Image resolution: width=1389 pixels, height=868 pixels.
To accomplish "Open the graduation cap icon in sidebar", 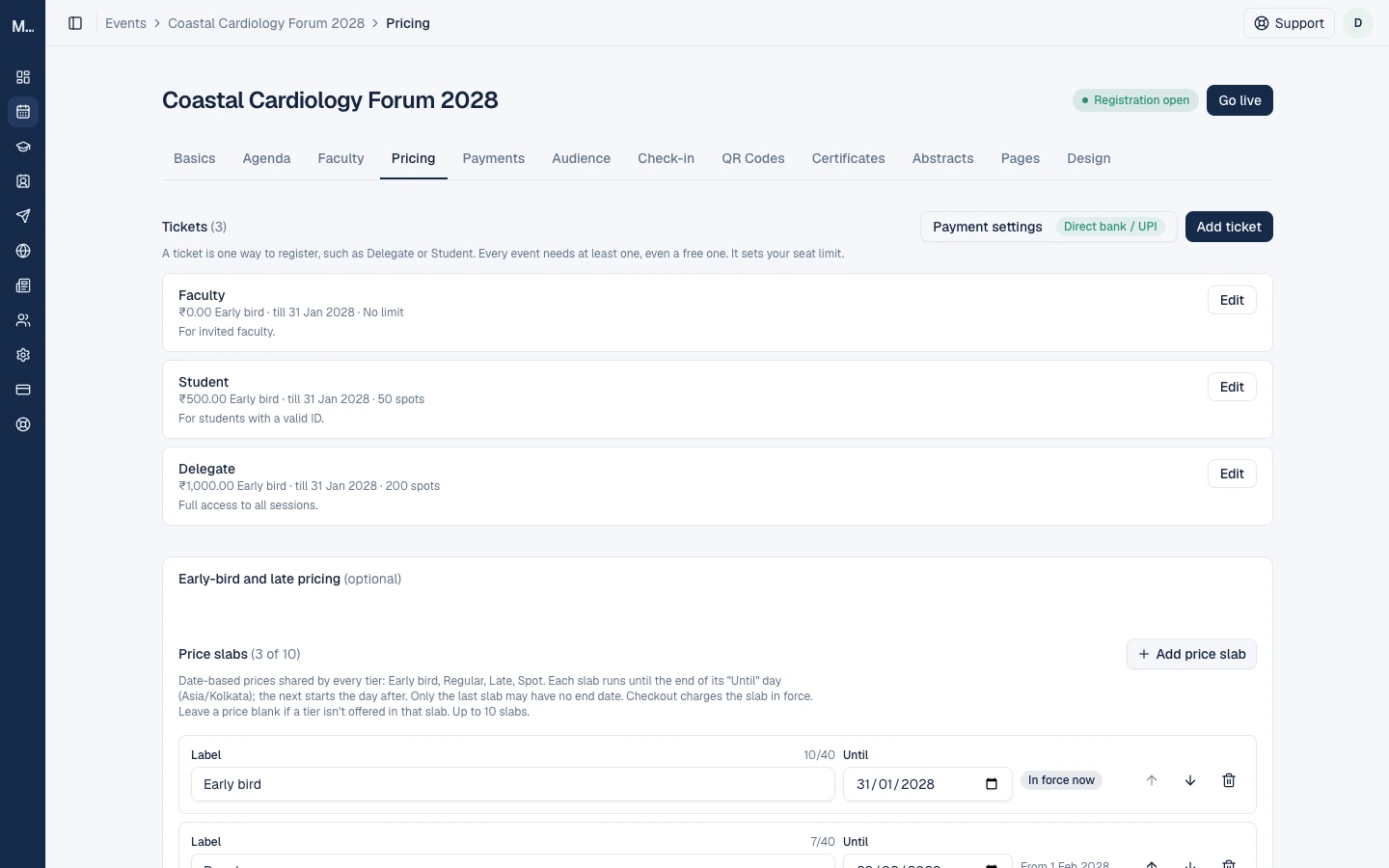I will [23, 147].
